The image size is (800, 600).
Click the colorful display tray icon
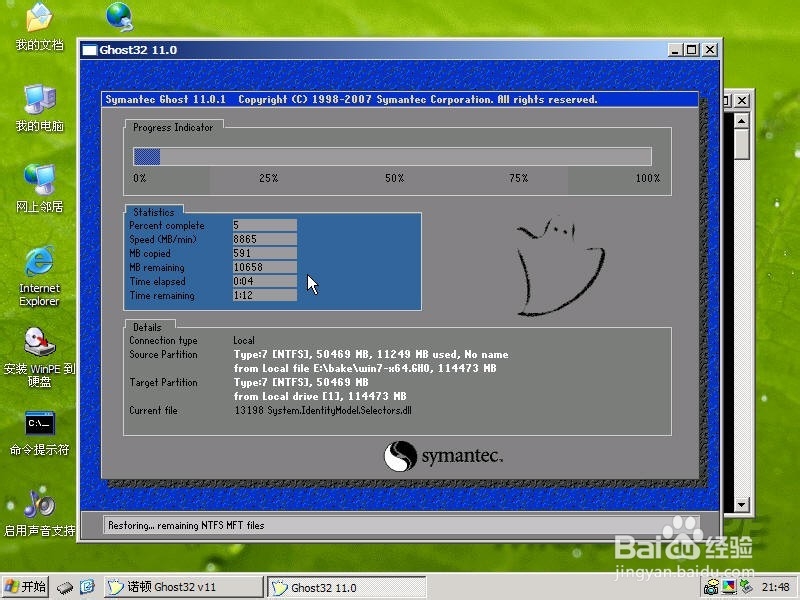point(729,588)
